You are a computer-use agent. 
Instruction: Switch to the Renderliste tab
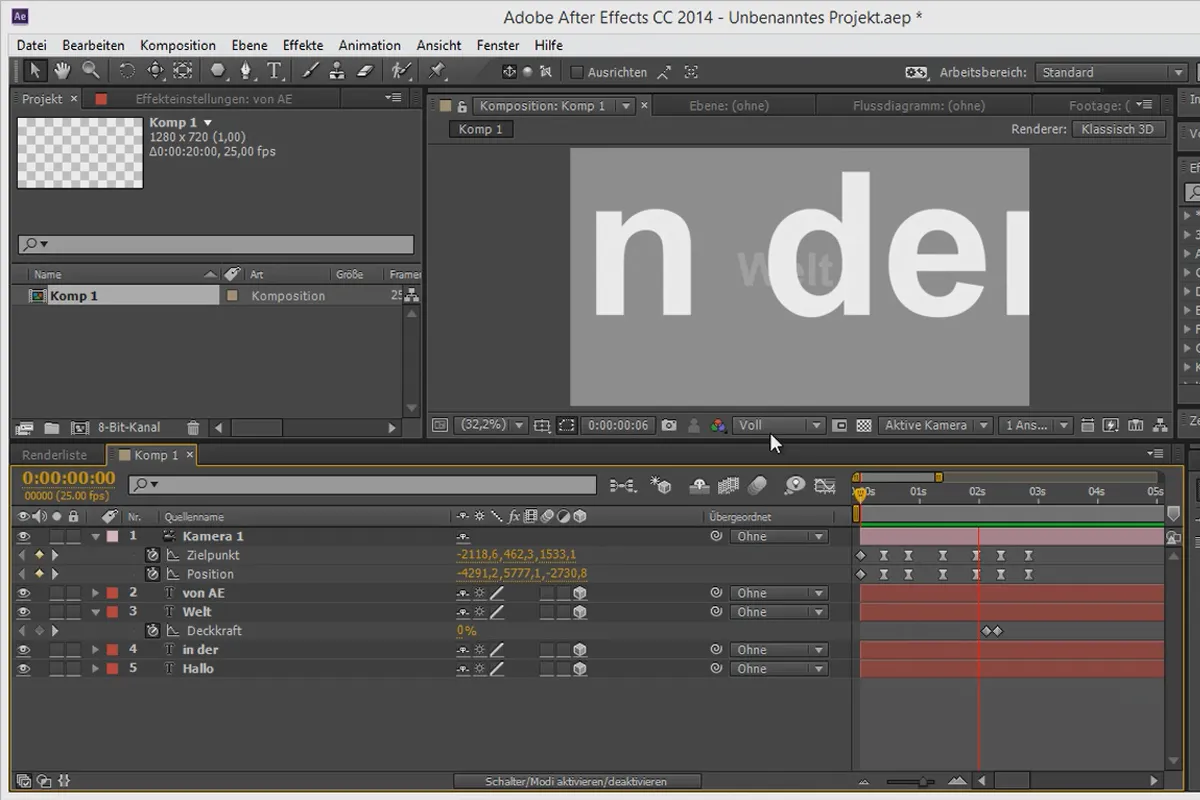(x=55, y=455)
